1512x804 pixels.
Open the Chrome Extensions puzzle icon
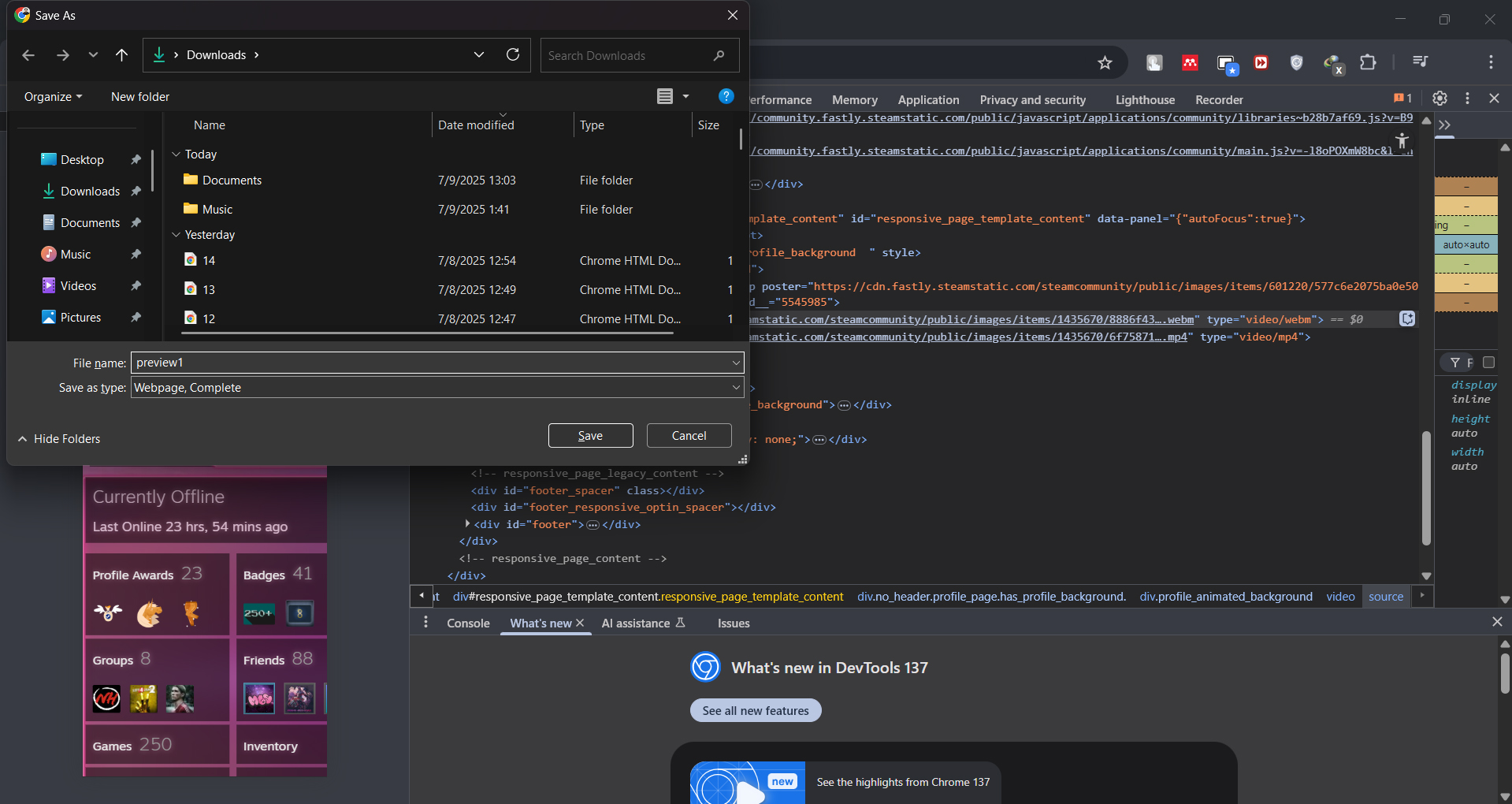click(1368, 62)
